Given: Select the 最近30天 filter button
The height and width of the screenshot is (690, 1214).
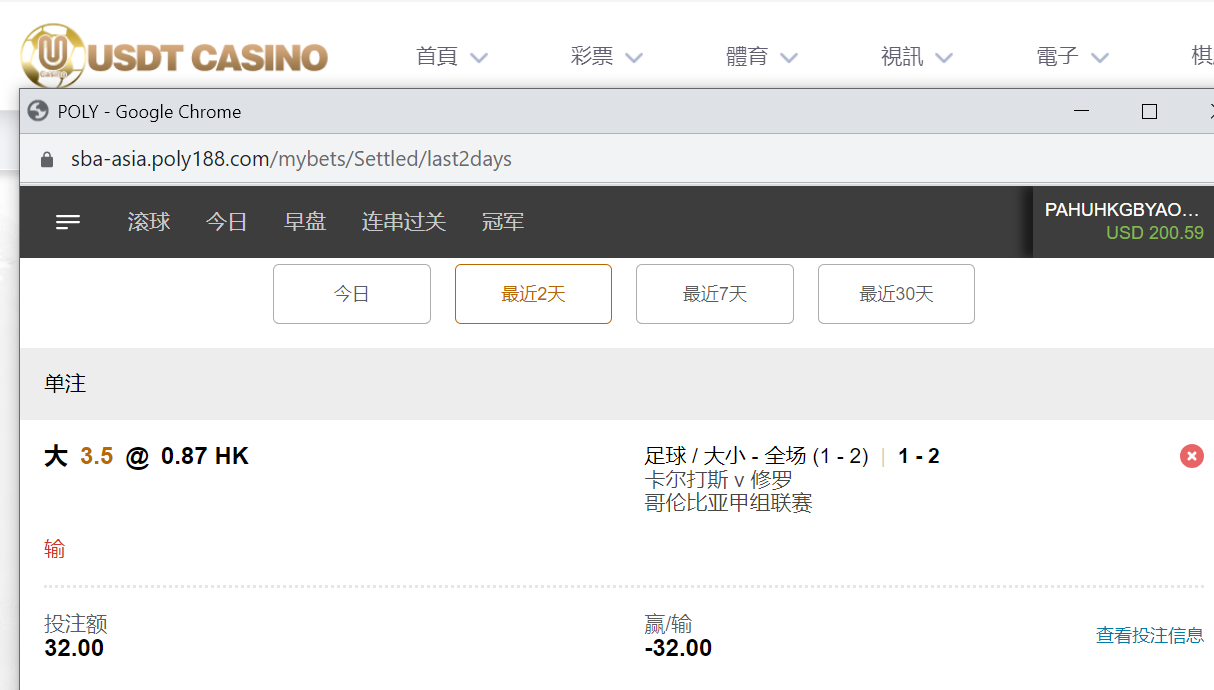Looking at the screenshot, I should 896,294.
